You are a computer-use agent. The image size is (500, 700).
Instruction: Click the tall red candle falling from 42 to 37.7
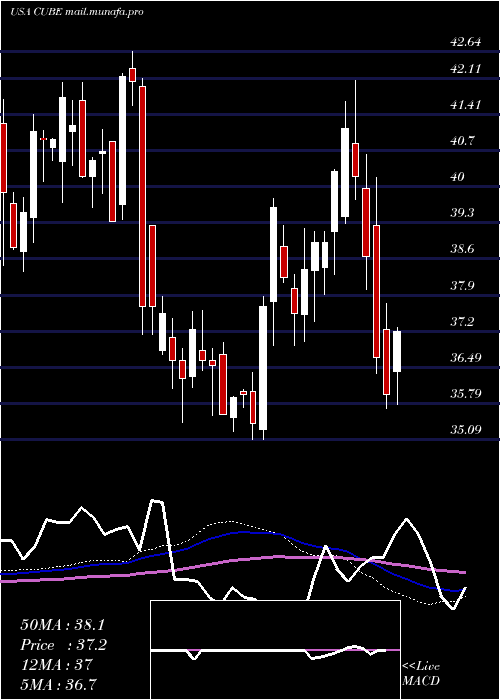coord(142,196)
